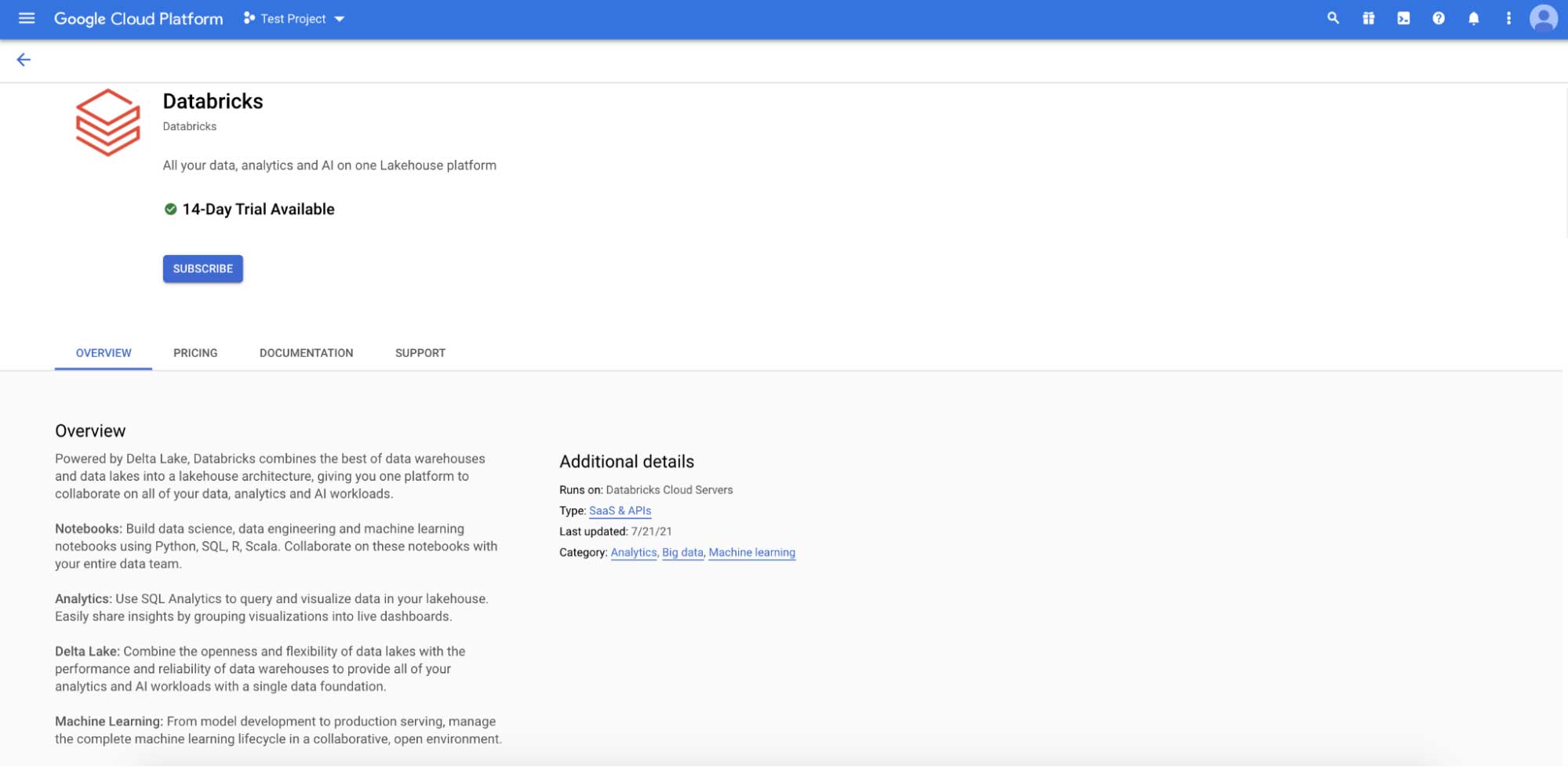Image resolution: width=1568 pixels, height=767 pixels.
Task: Expand the Test Project selector dropdown
Action: click(x=294, y=19)
